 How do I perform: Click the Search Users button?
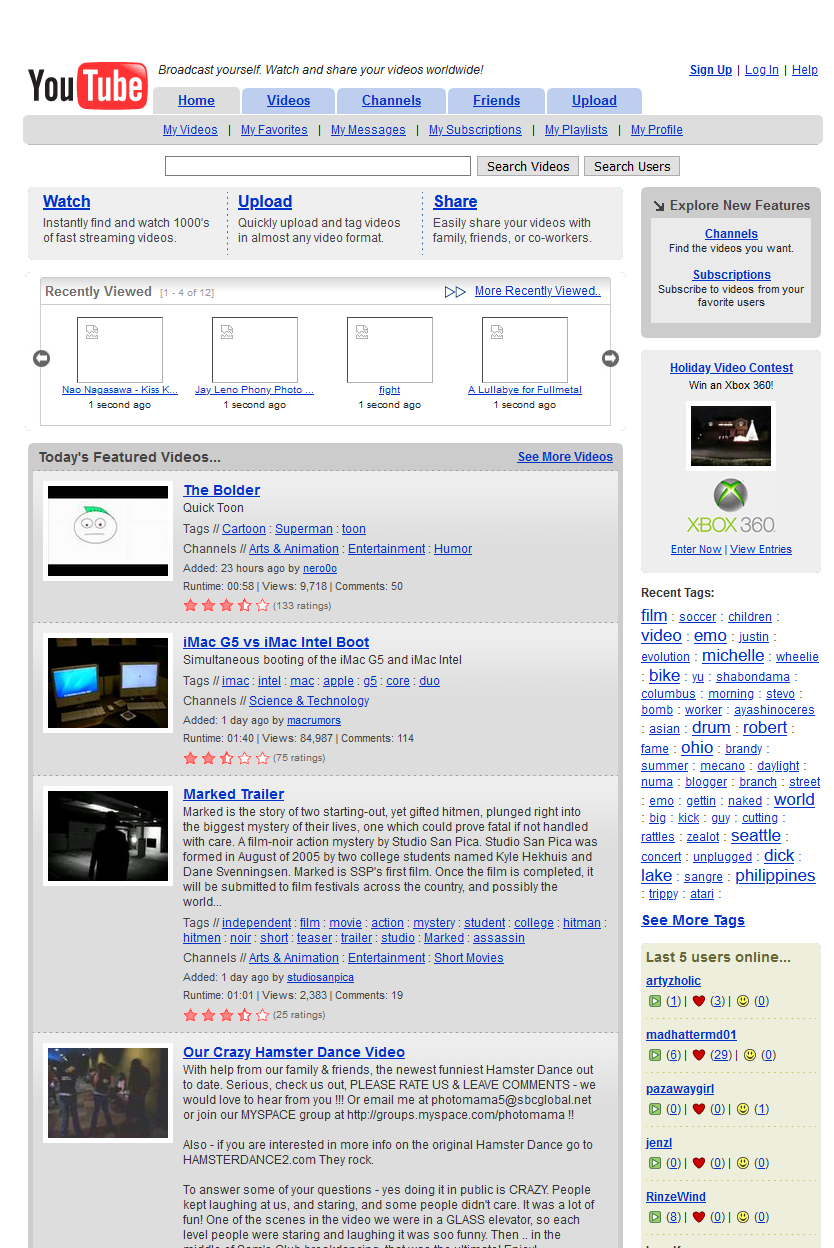pos(632,166)
